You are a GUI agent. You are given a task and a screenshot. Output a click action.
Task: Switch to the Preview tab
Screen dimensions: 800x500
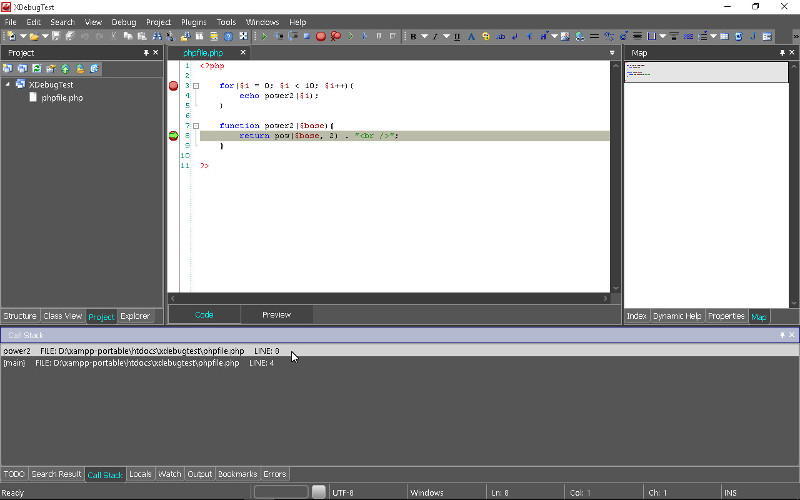point(277,315)
